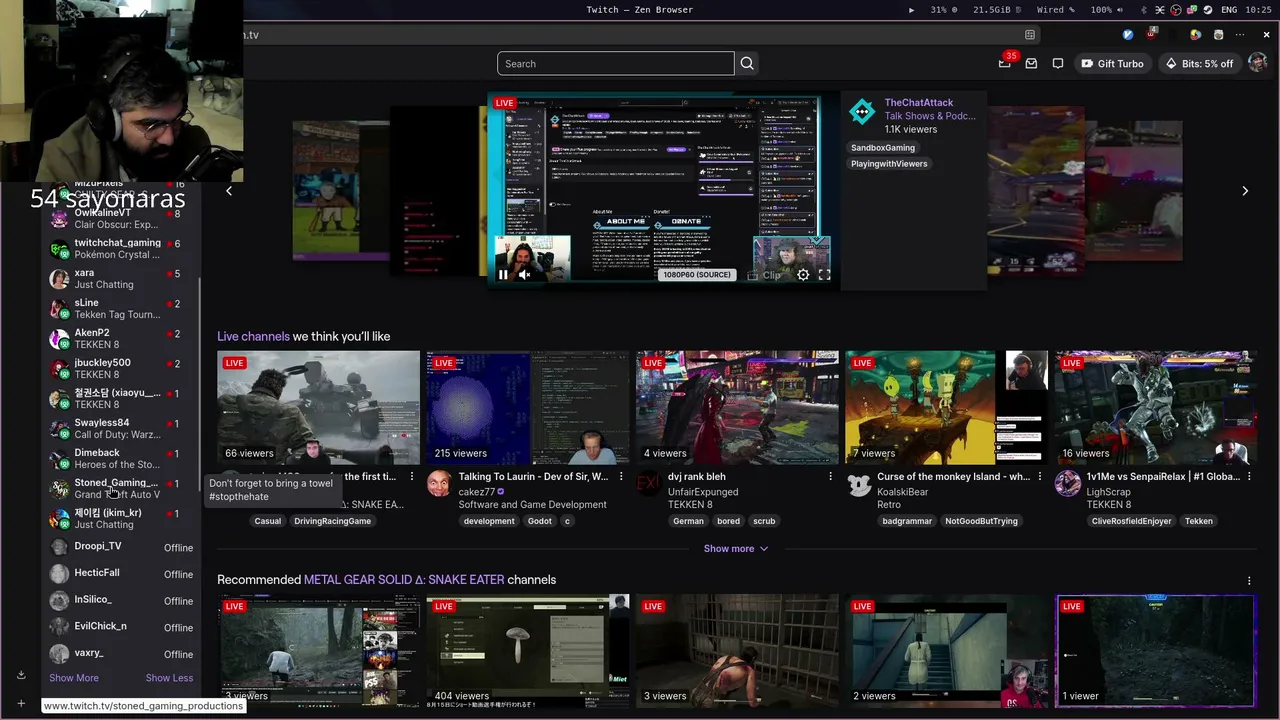Click the colorful circle extension icon

click(1195, 35)
